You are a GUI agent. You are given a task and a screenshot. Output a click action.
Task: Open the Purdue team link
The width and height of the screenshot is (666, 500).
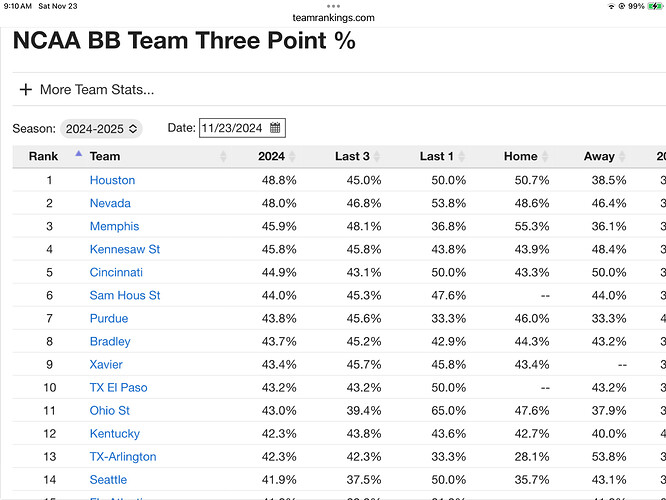109,319
